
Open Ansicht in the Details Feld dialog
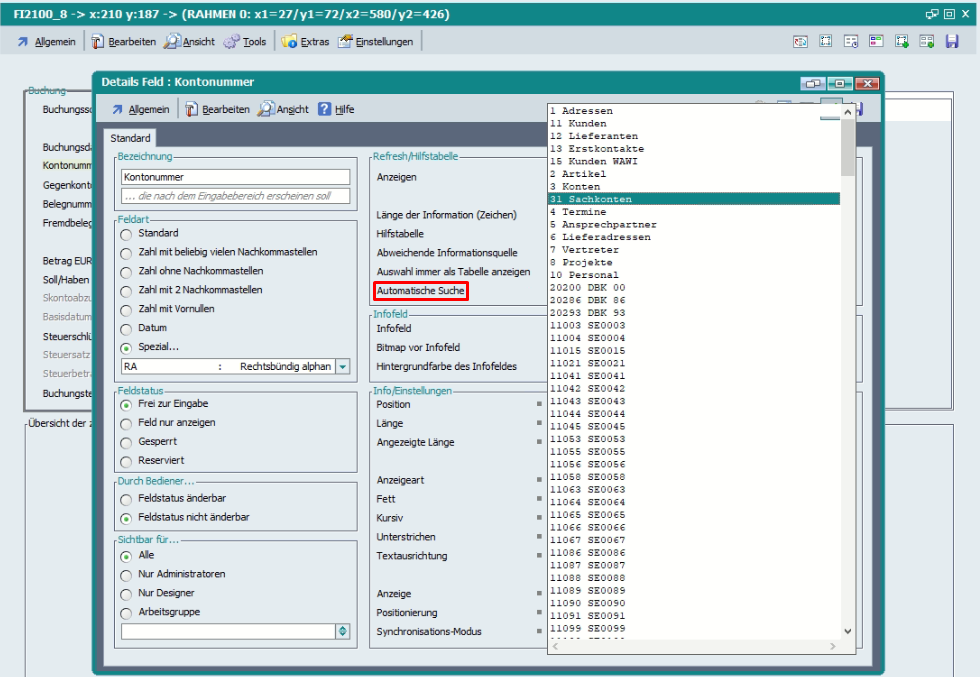[x=284, y=109]
